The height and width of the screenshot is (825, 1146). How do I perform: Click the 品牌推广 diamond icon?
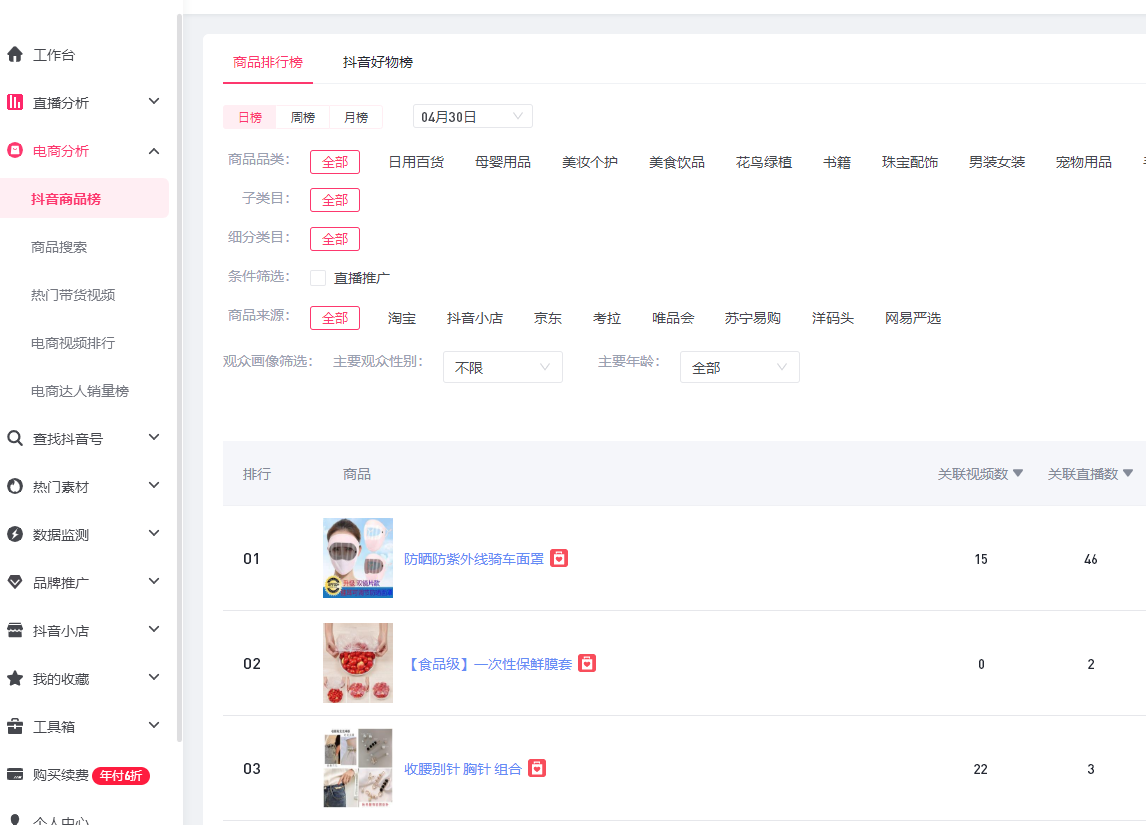(x=15, y=582)
